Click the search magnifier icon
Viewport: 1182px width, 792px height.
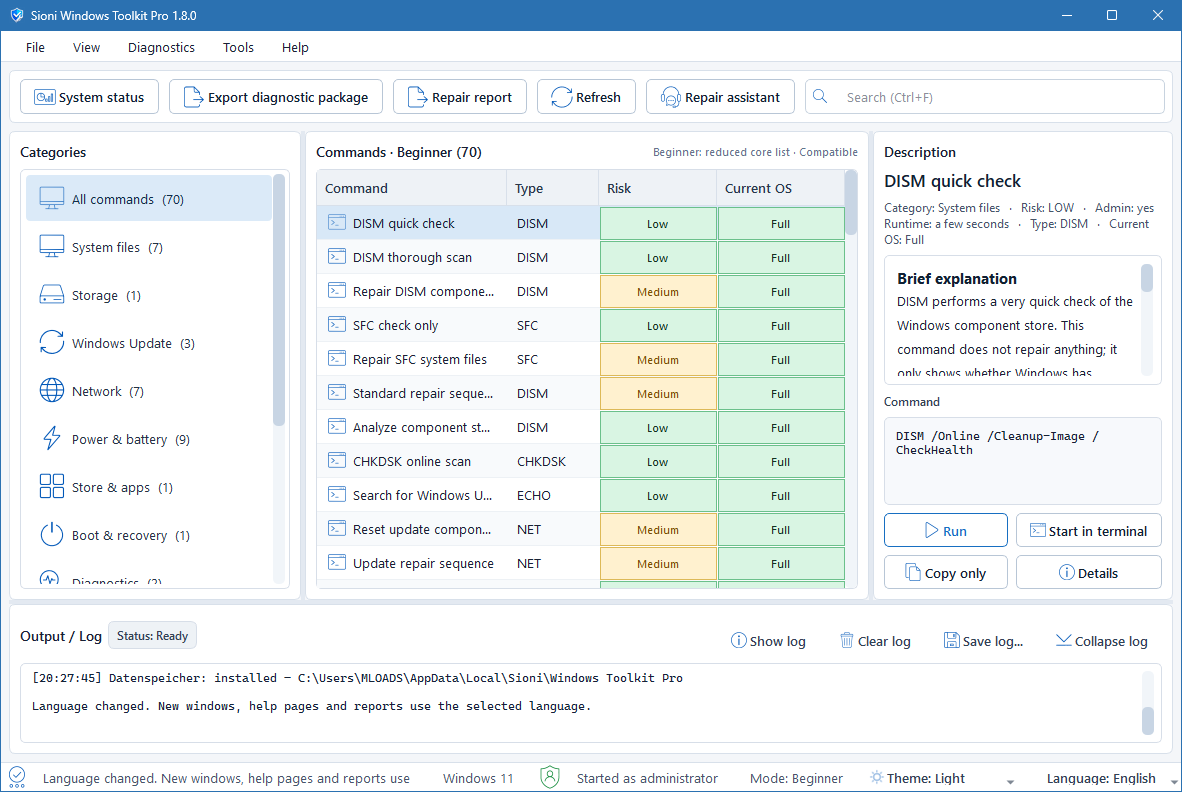point(820,96)
